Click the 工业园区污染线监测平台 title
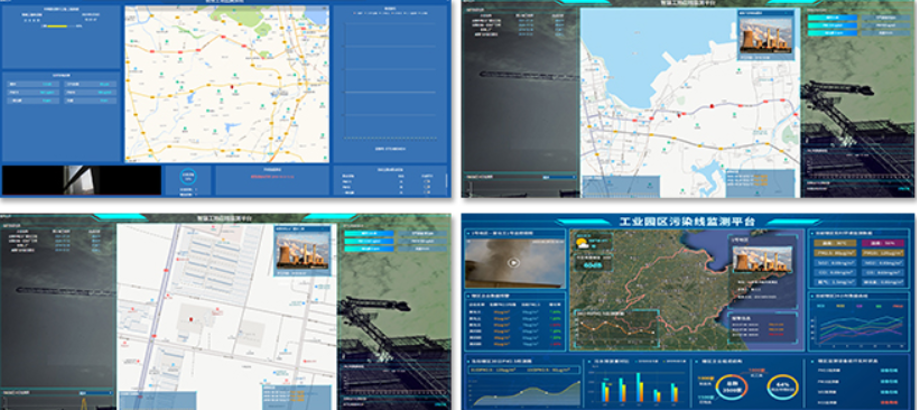 (689, 222)
